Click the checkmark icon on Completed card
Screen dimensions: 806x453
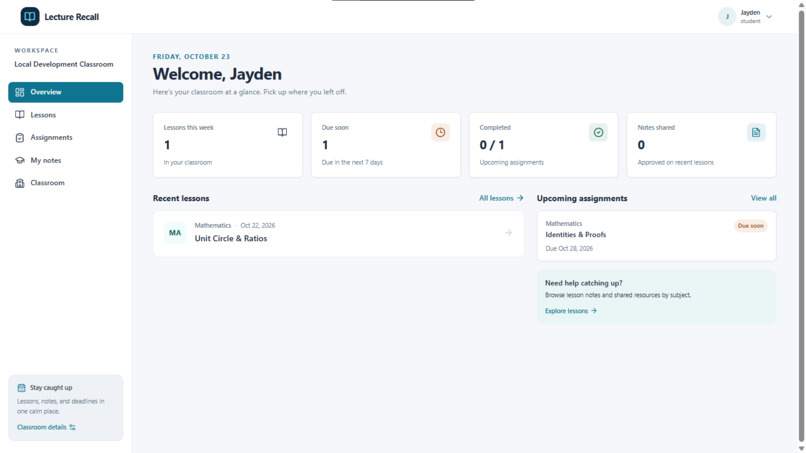coord(598,132)
